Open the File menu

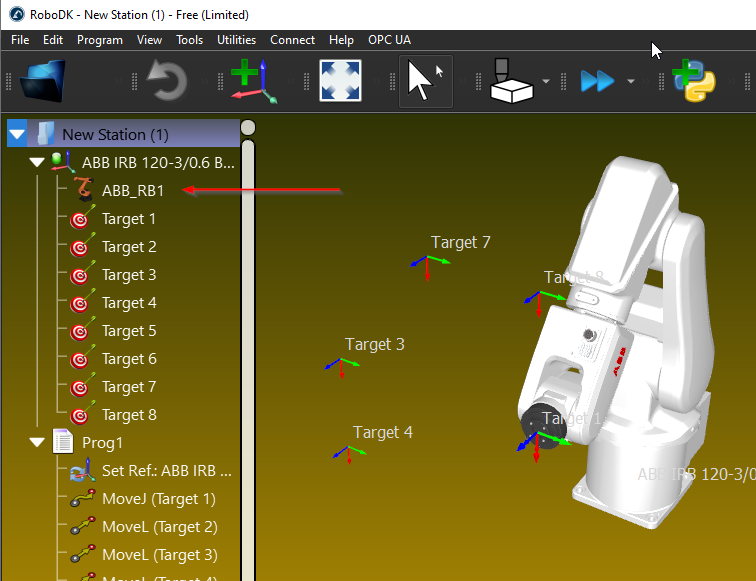pyautogui.click(x=20, y=40)
